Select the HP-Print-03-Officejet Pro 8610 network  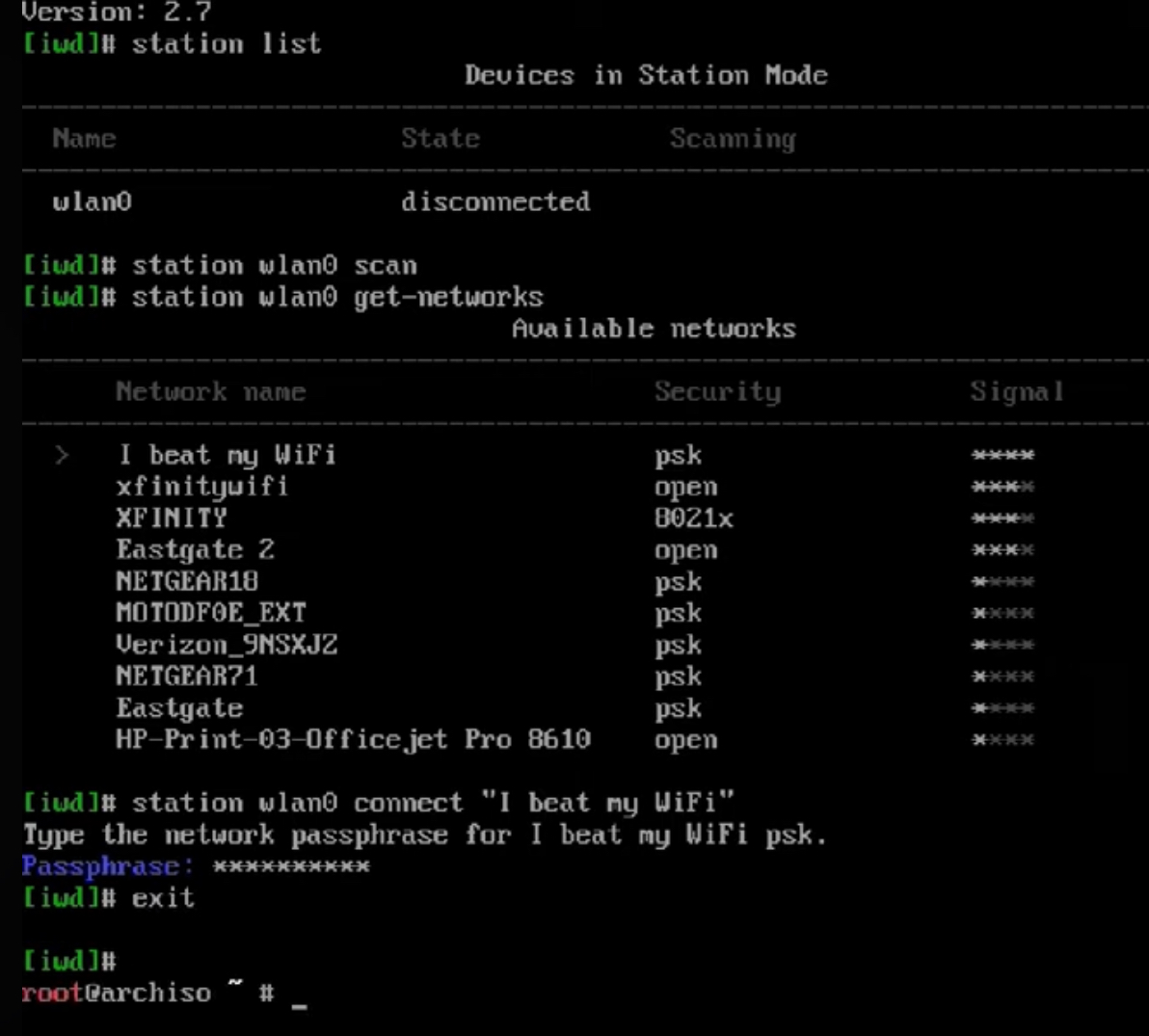353,739
